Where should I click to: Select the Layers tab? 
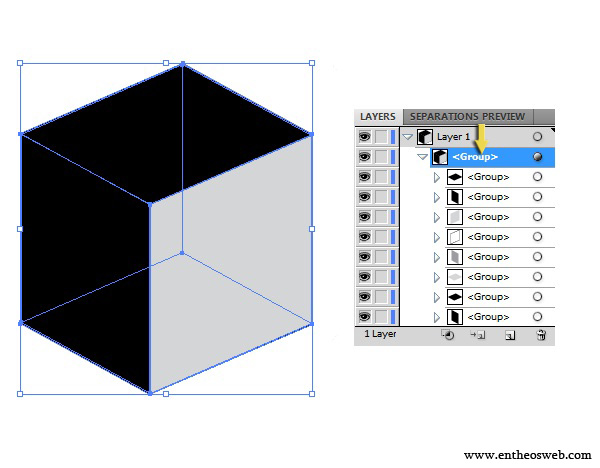click(x=378, y=117)
